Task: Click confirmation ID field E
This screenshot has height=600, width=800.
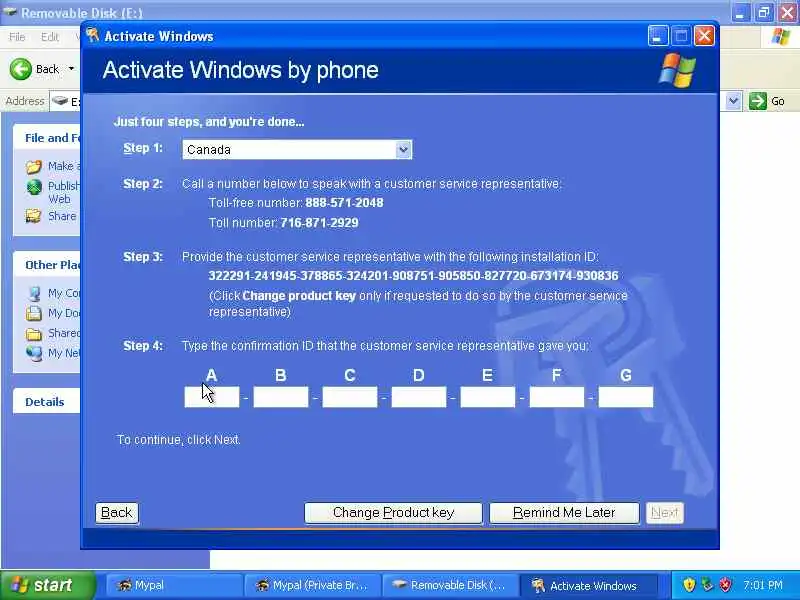Action: click(488, 397)
